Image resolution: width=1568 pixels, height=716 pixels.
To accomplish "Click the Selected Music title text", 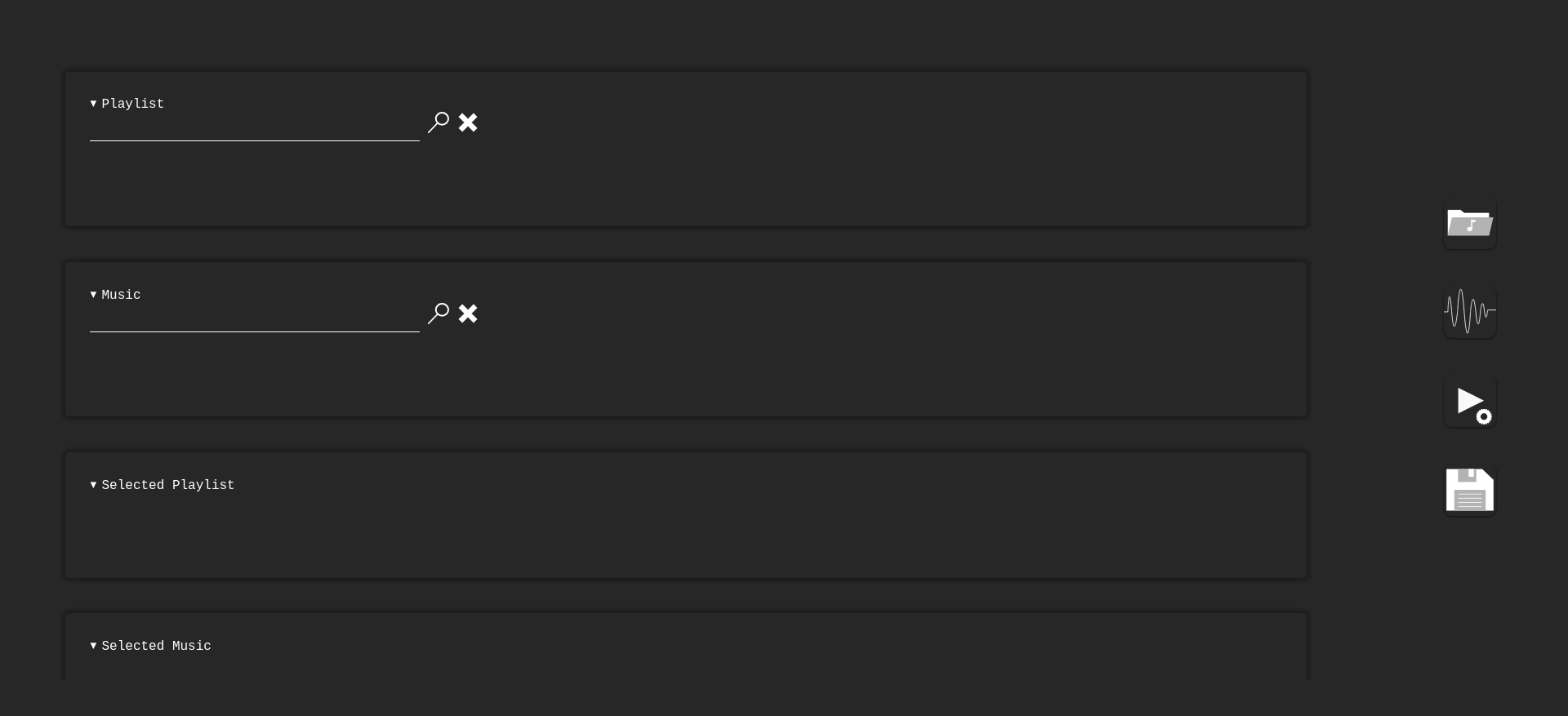I will (156, 646).
